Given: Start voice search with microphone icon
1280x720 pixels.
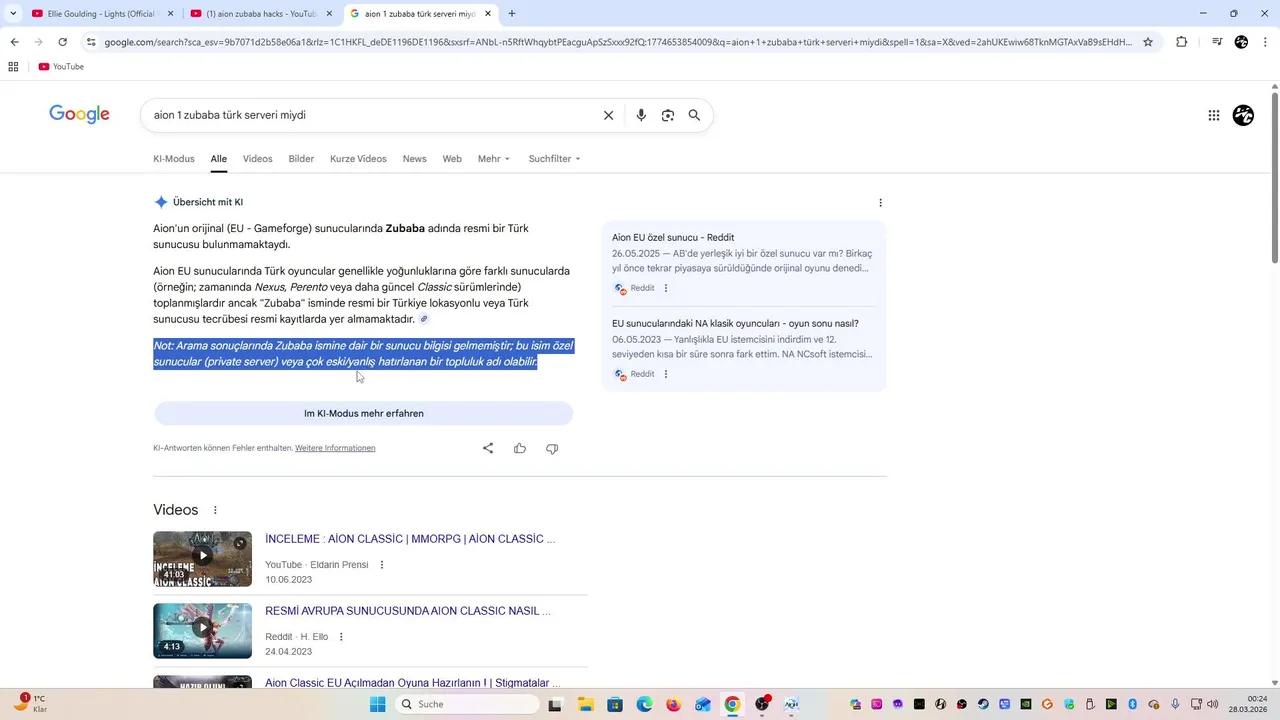Looking at the screenshot, I should (641, 115).
